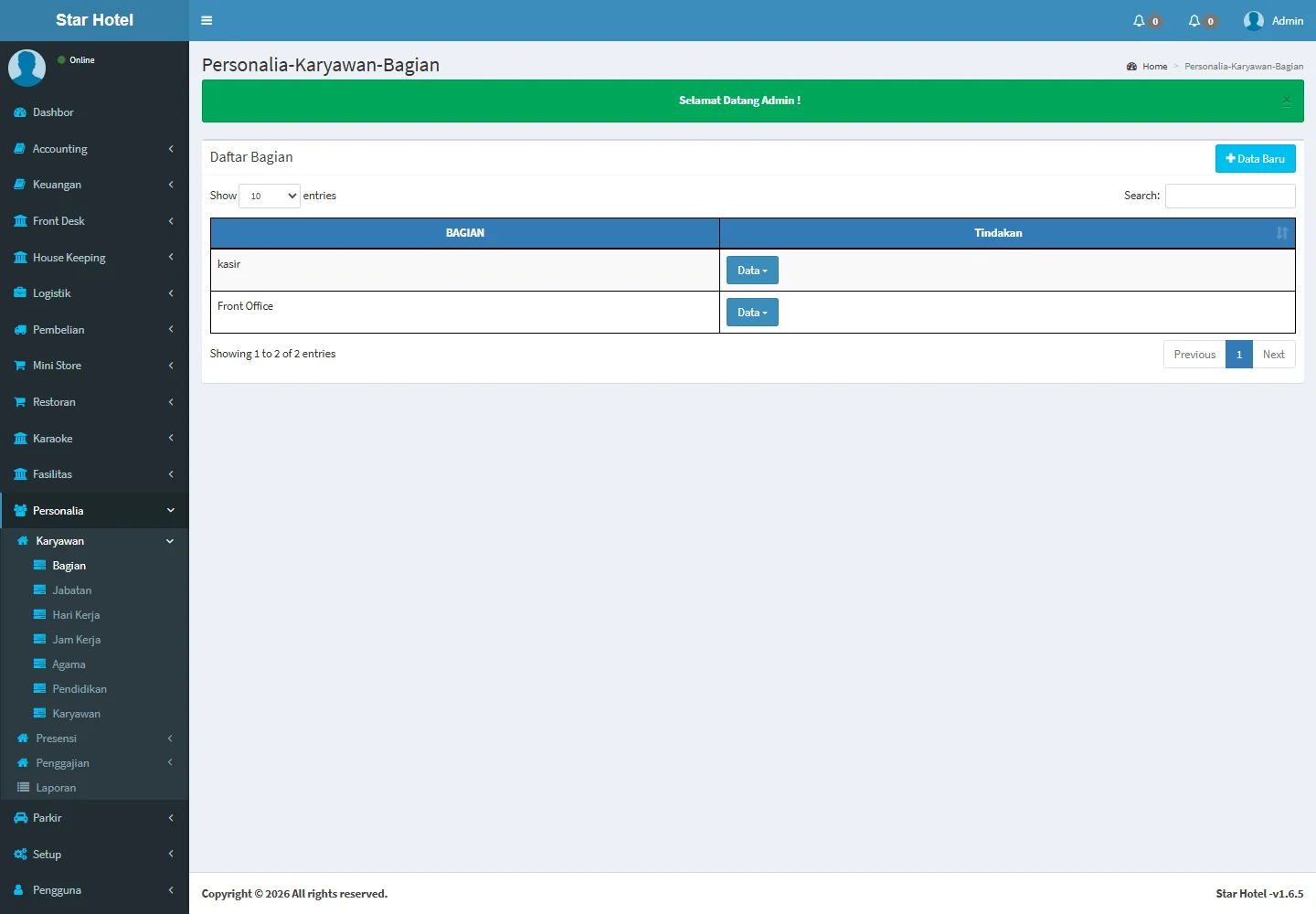The image size is (1316, 914).
Task: Click the Data Baru button
Action: coord(1255,159)
